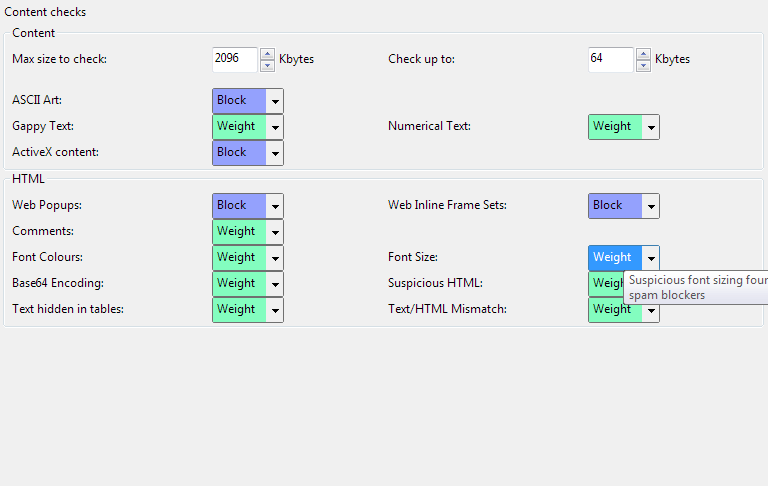Viewport: 768px width, 486px height.
Task: Click the Web Popups Block value box
Action: point(238,206)
